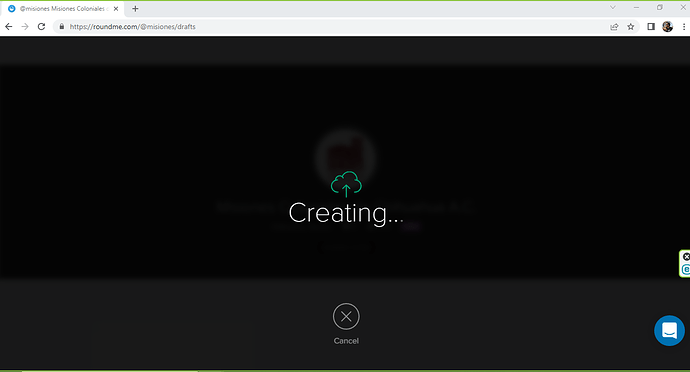The height and width of the screenshot is (372, 690).
Task: Go back to the previous page
Action: pyautogui.click(x=9, y=27)
